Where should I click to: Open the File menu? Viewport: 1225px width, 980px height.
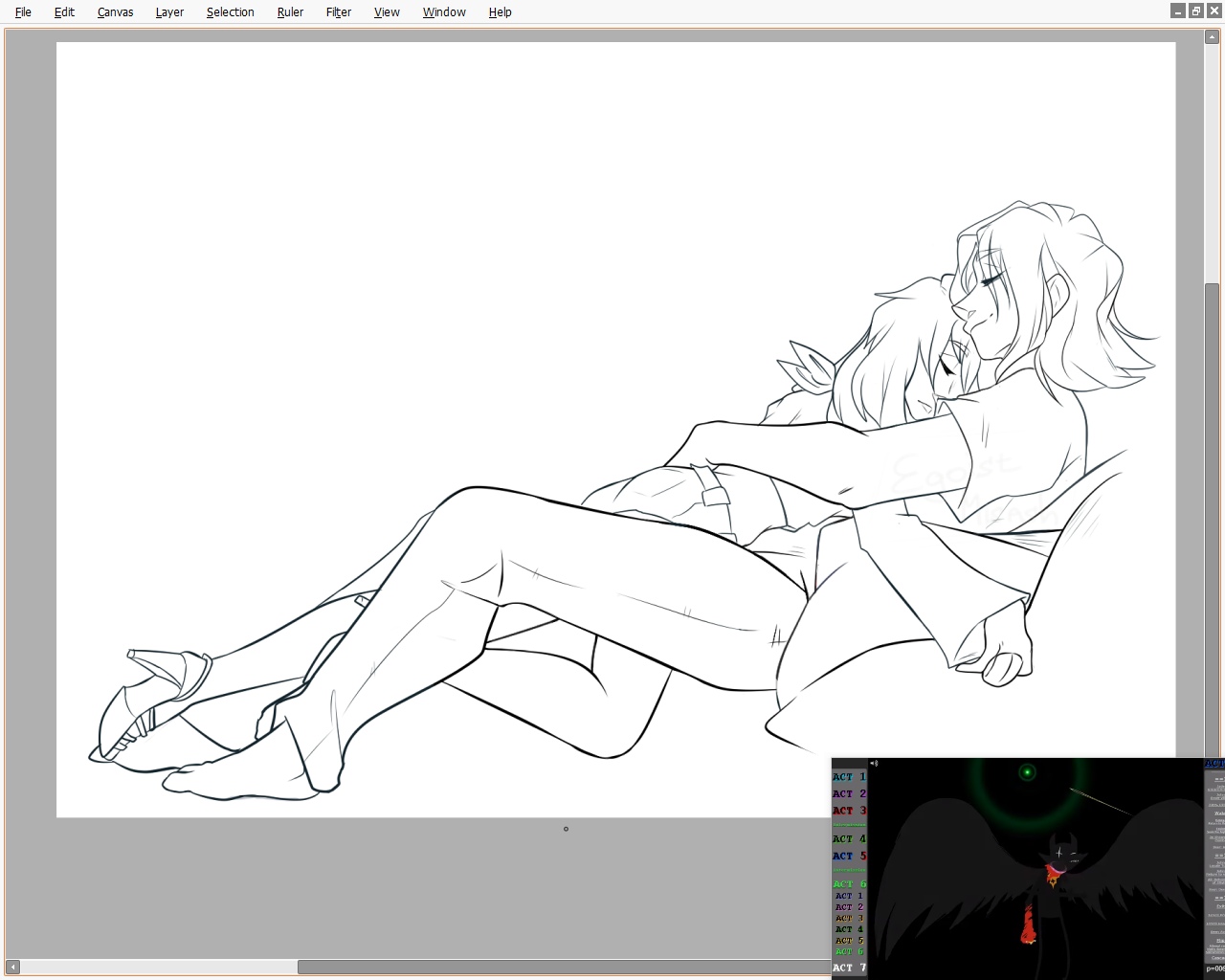[x=23, y=12]
